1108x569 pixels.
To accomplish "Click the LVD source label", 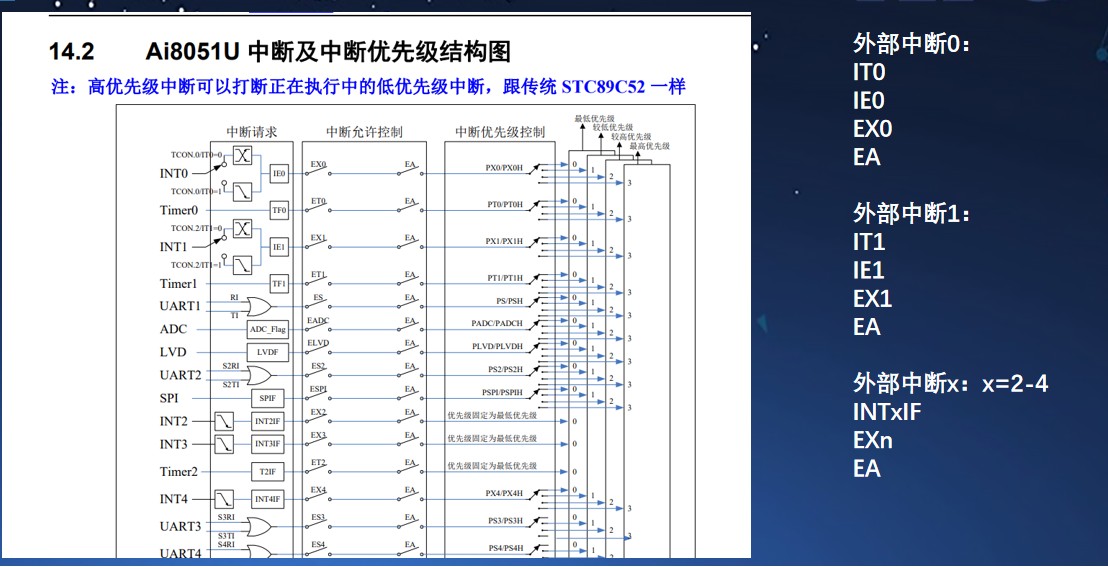I will coord(173,352).
